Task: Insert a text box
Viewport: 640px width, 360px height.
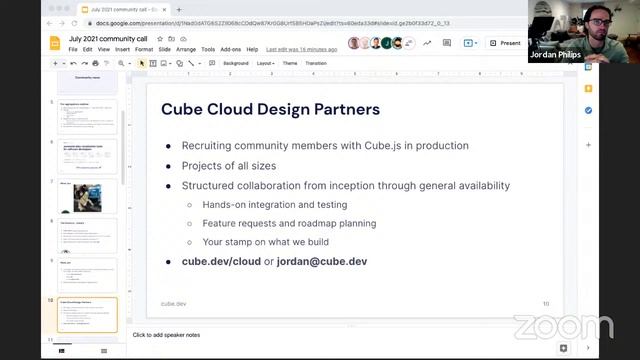Action: 153,63
